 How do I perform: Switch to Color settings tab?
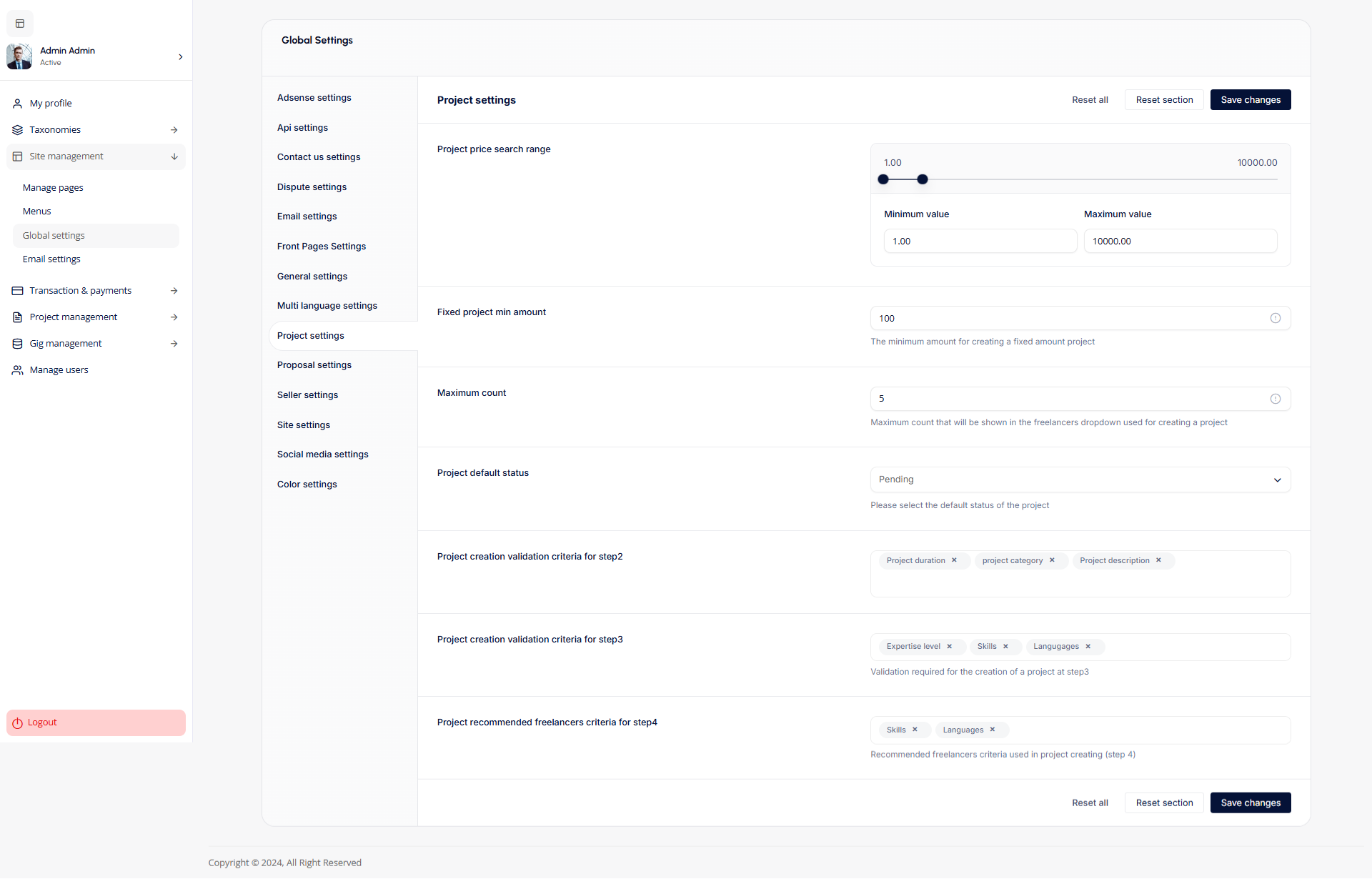307,484
